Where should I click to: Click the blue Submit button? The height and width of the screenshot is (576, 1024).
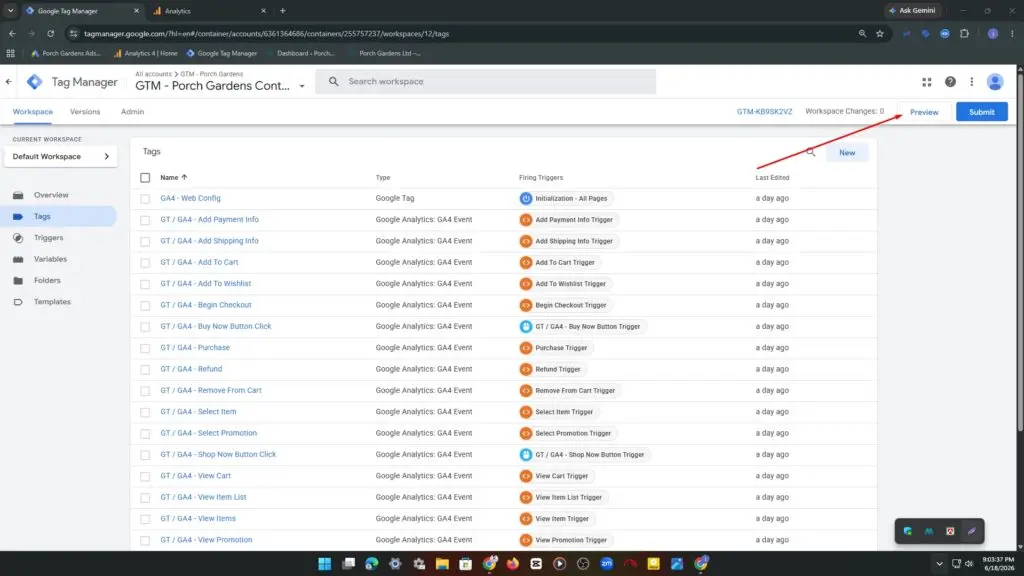tap(982, 112)
